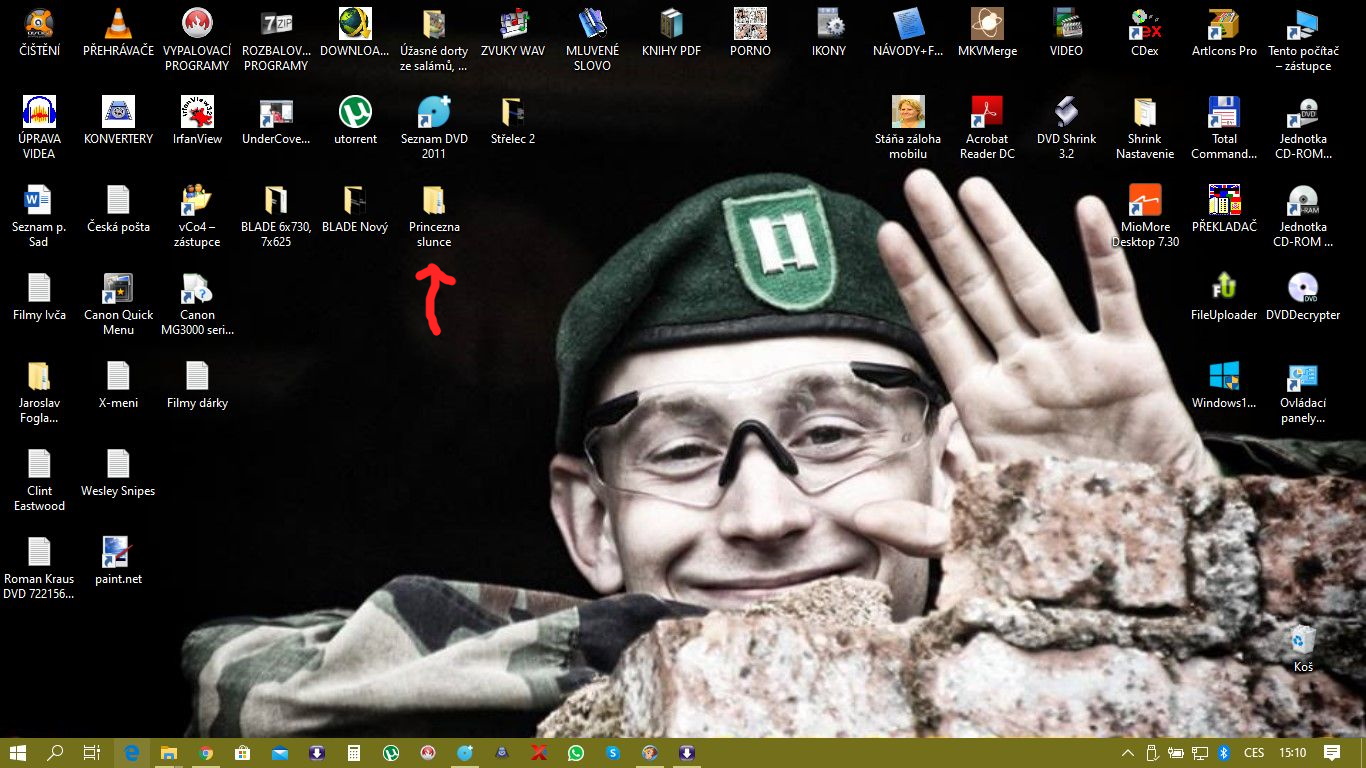Select the Princezna slunce folder icon
The image size is (1366, 768).
coord(434,216)
